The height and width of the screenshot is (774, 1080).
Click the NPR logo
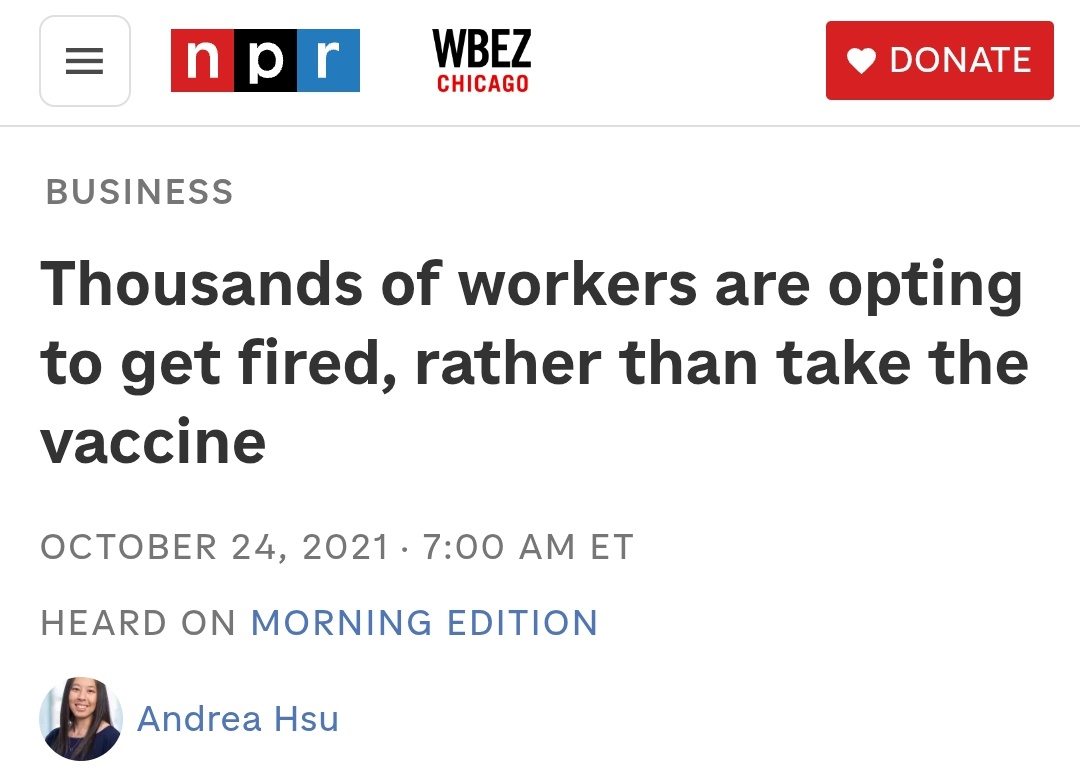(265, 61)
